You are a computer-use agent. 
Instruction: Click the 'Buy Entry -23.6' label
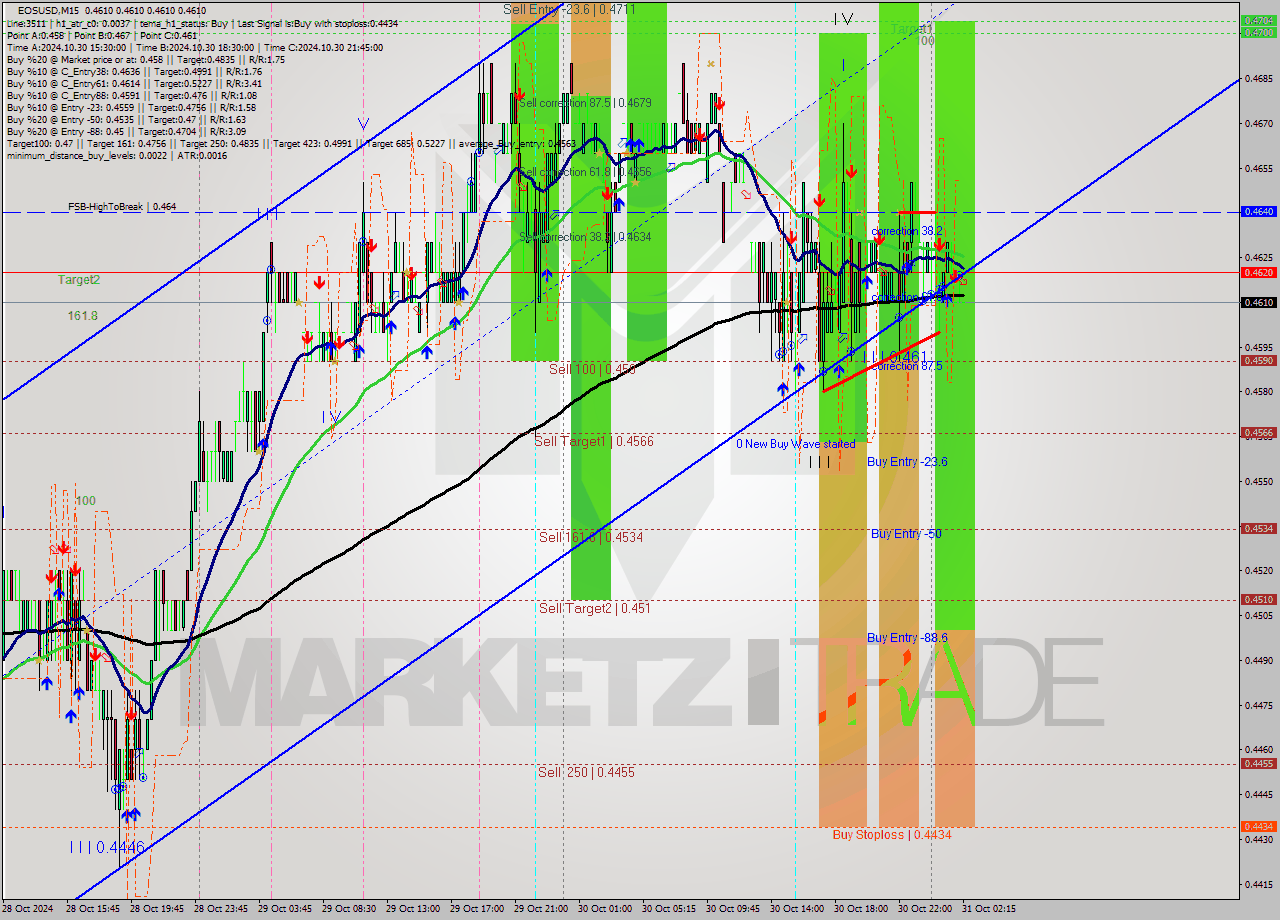(907, 461)
